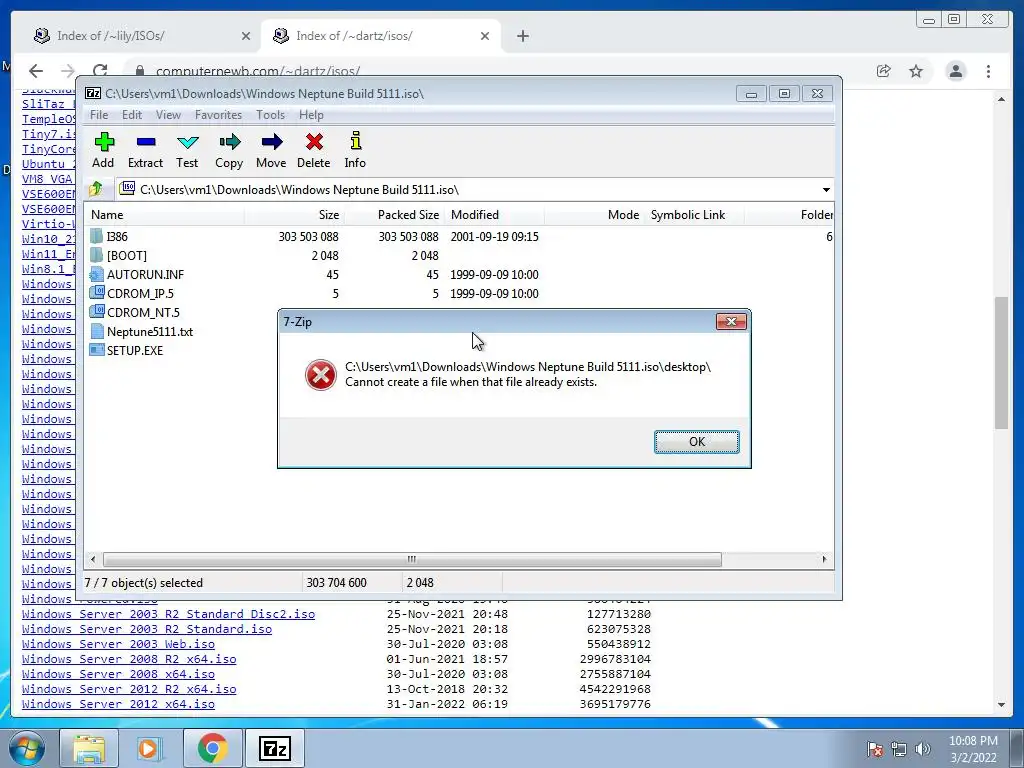The image size is (1024, 768).
Task: Open the Tools menu in 7-Zip
Action: (270, 115)
